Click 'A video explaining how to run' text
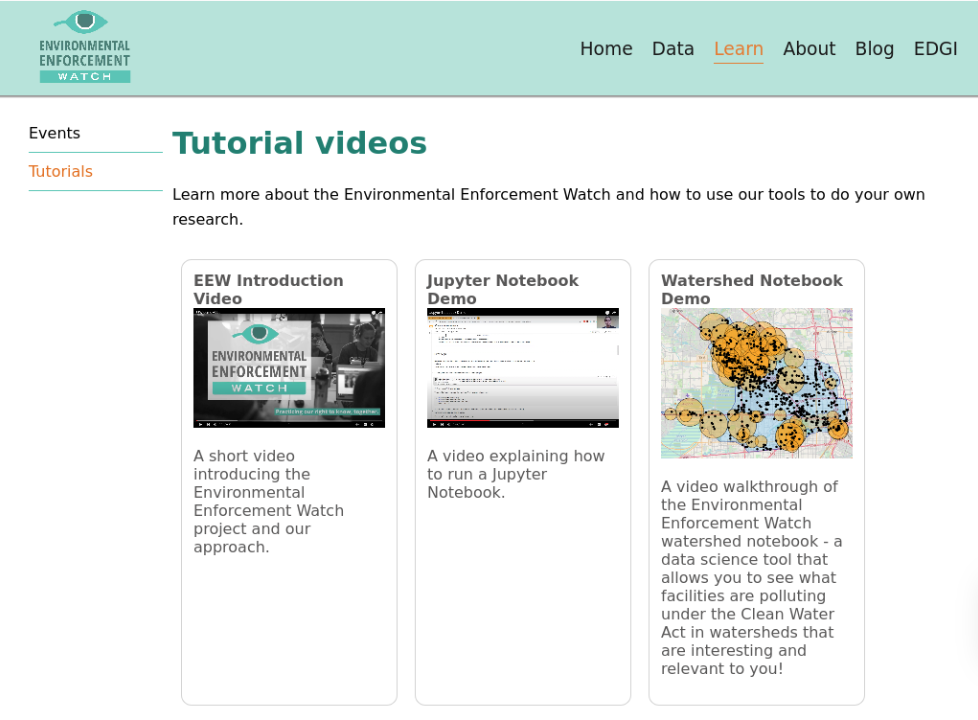 click(516, 474)
